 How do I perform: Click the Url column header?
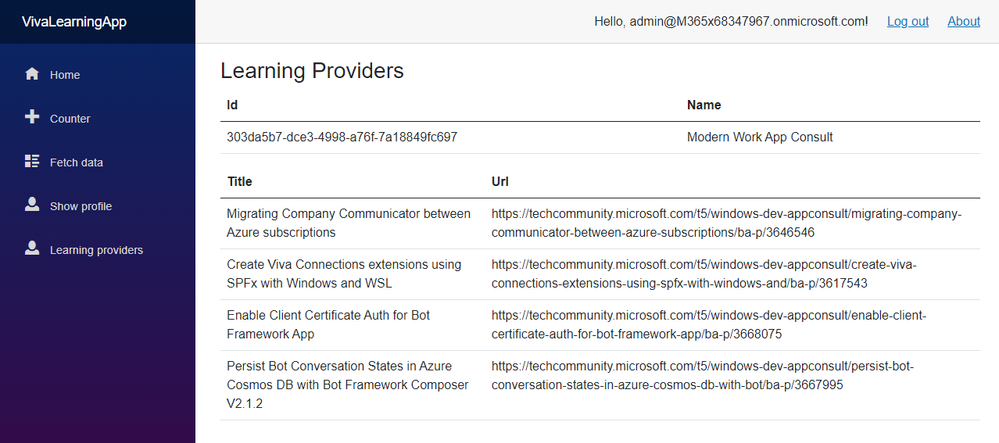(x=500, y=182)
